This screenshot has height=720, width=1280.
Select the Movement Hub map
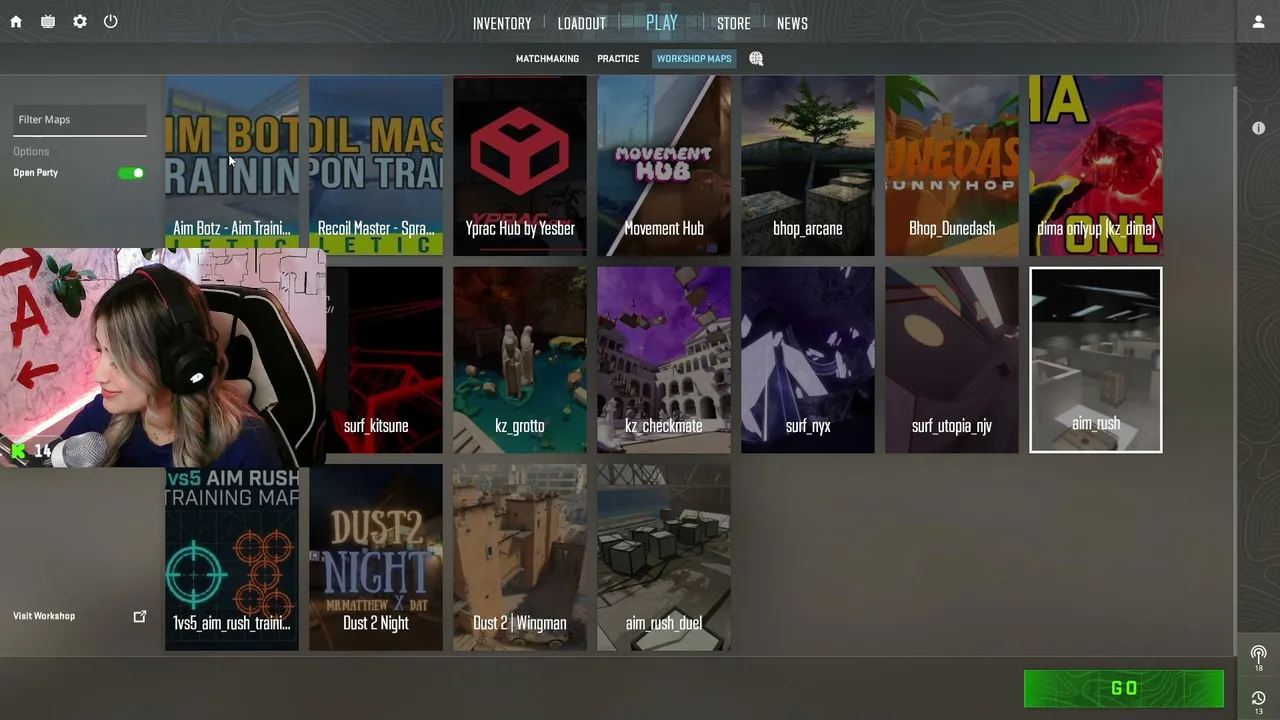click(664, 166)
